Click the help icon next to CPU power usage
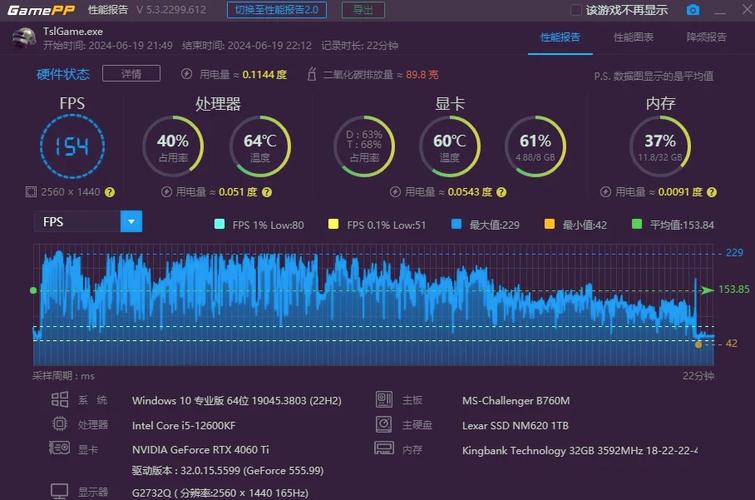 pyautogui.click(x=265, y=192)
